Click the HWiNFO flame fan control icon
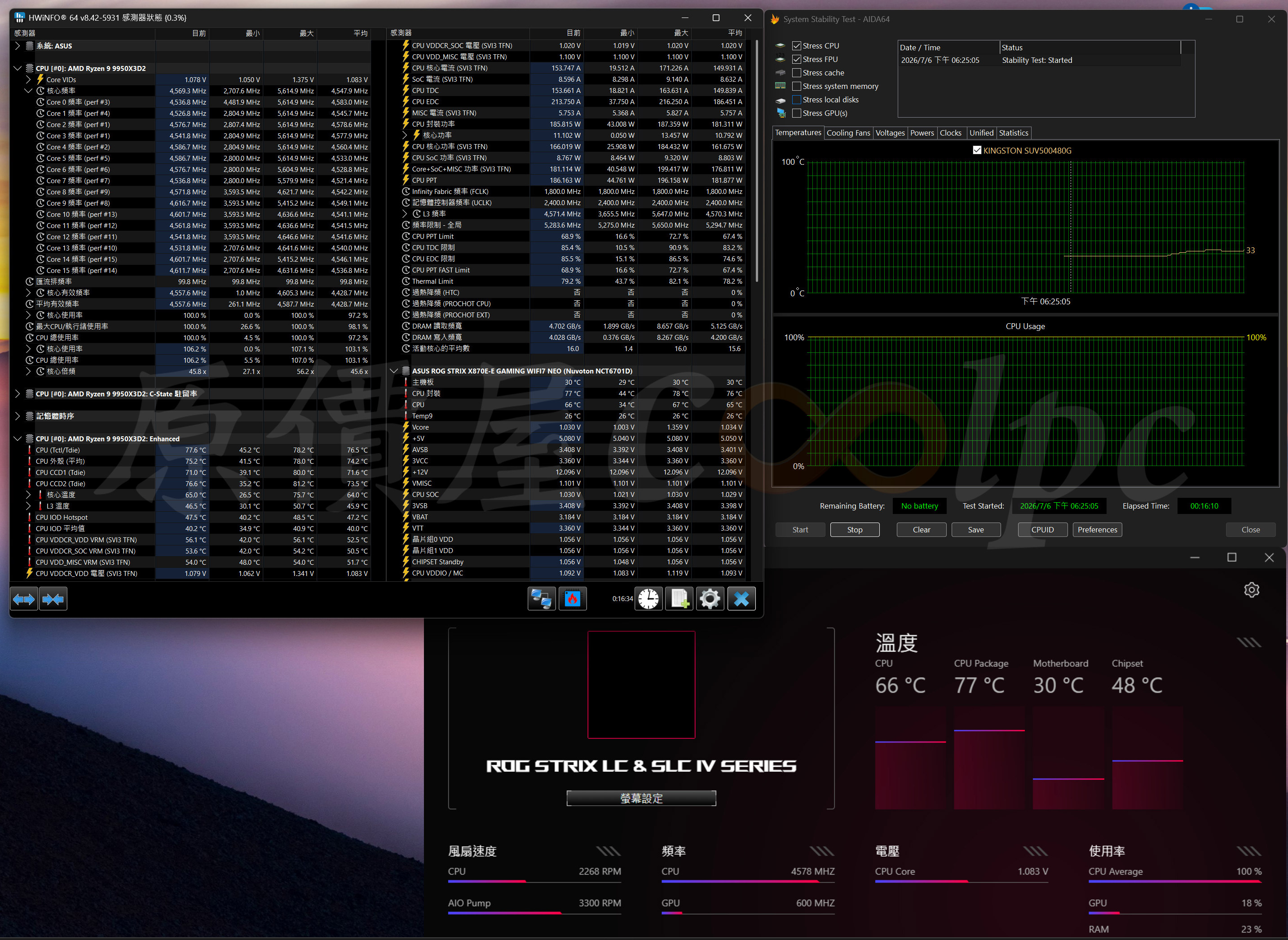The image size is (1288, 940). (x=573, y=598)
